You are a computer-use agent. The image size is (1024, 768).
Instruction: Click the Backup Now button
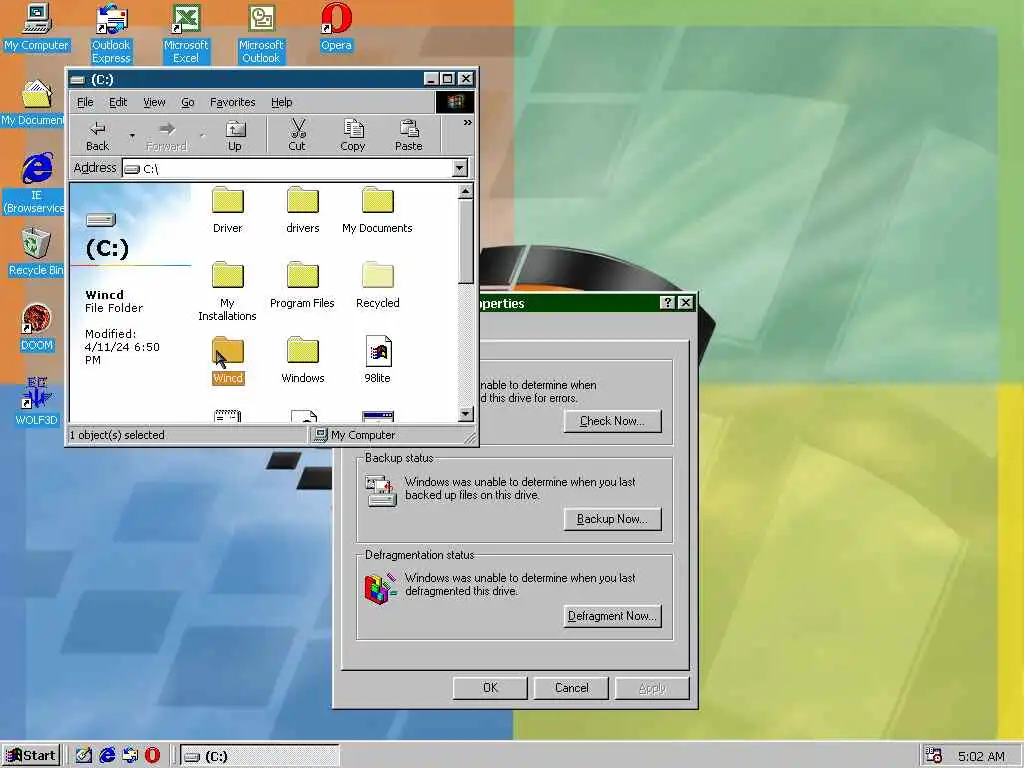613,519
